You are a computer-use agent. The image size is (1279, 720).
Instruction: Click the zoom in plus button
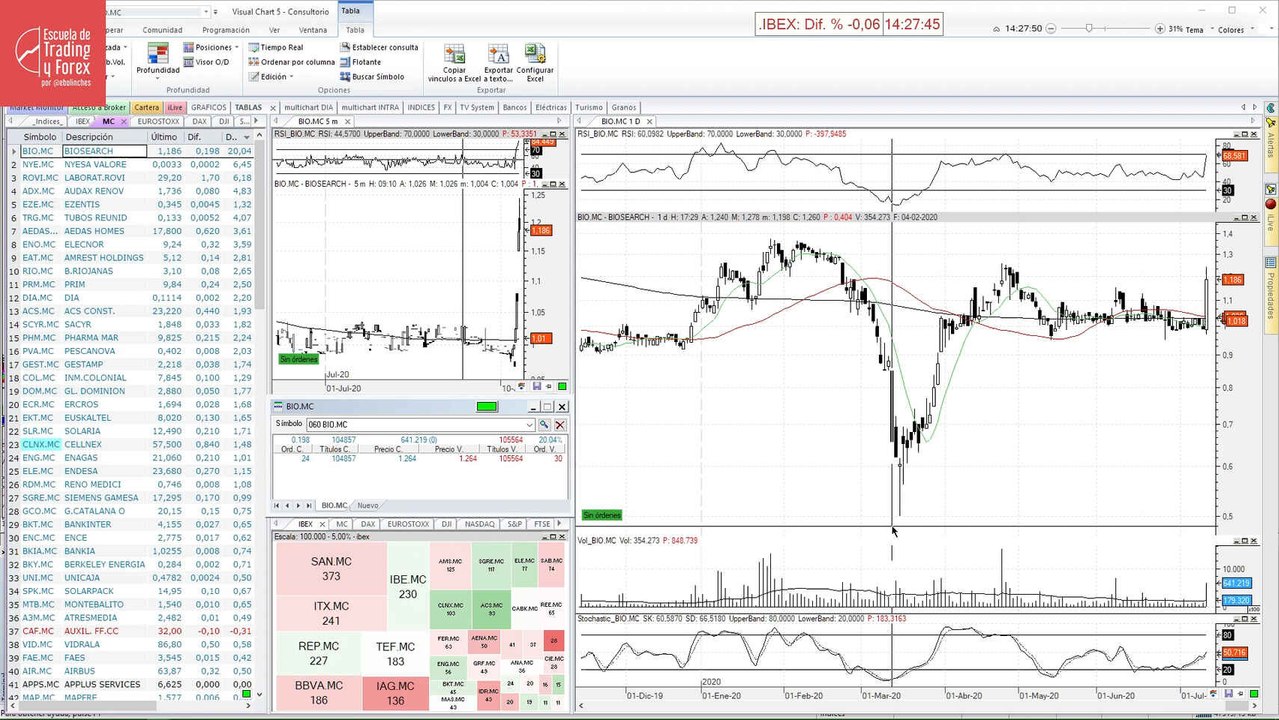point(1160,29)
